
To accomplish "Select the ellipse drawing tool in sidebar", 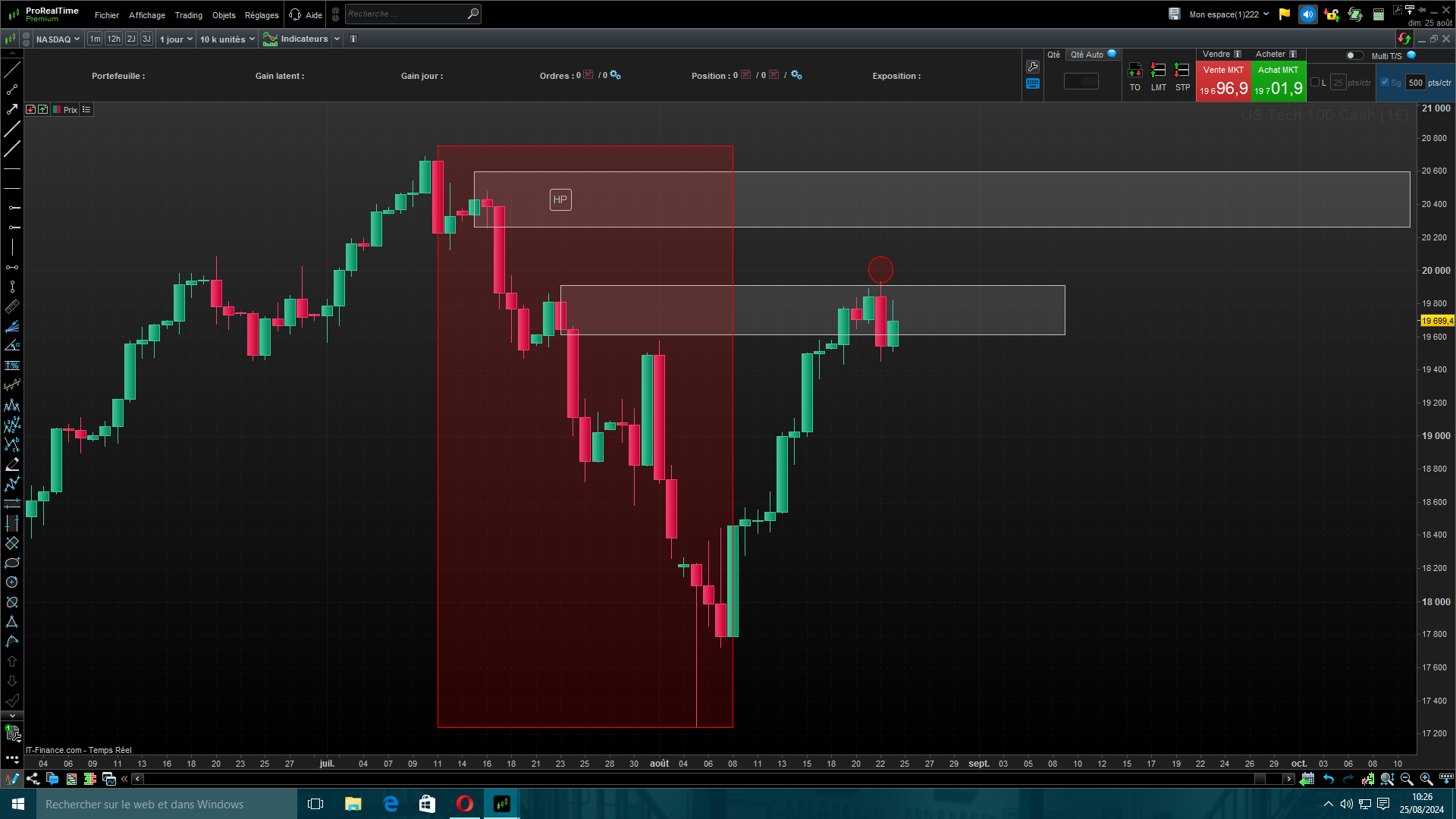I will coord(12,563).
